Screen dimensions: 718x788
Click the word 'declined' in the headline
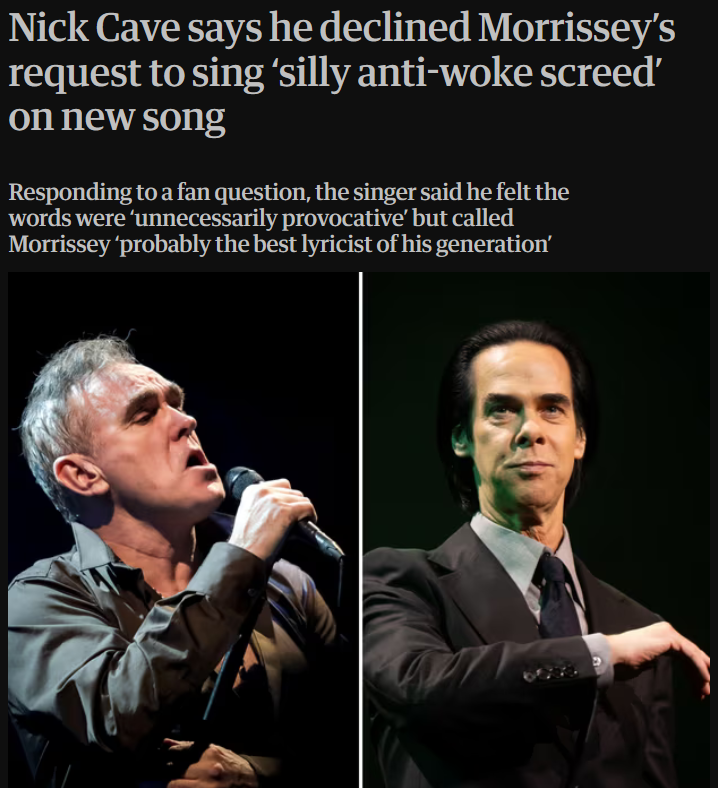[394, 28]
